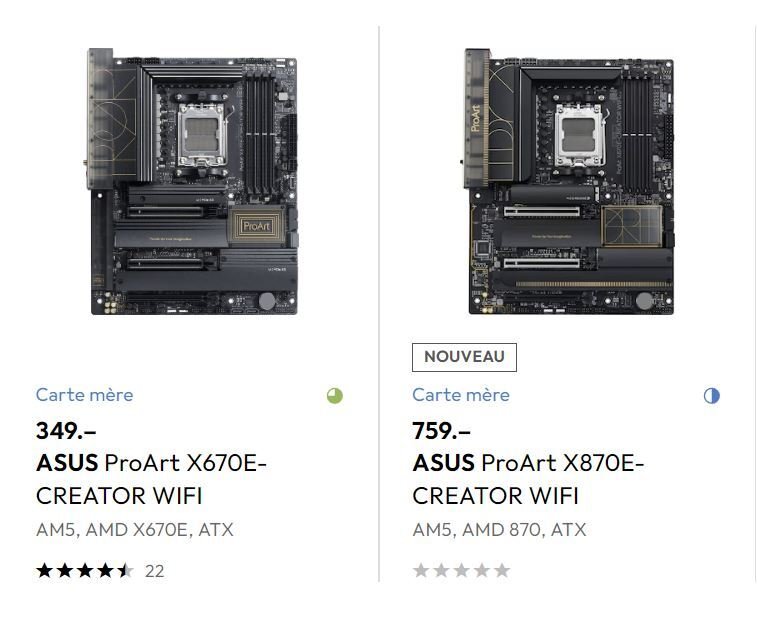The width and height of the screenshot is (757, 620).
Task: Click the 'Carte mère' category on X670E card
Action: coord(84,395)
